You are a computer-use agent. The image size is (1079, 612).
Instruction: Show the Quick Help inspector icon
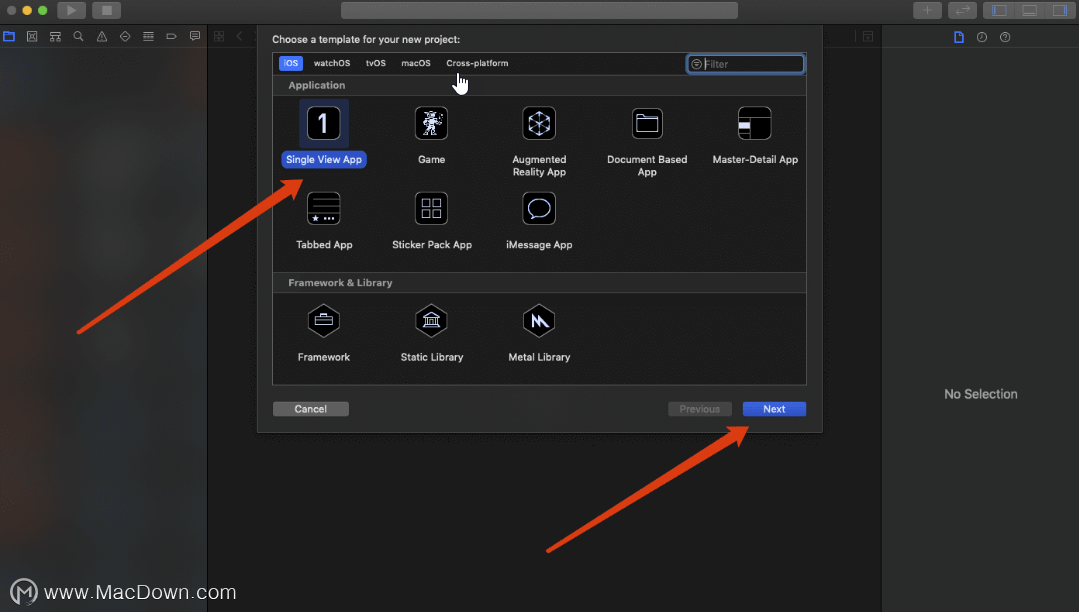pos(1005,37)
